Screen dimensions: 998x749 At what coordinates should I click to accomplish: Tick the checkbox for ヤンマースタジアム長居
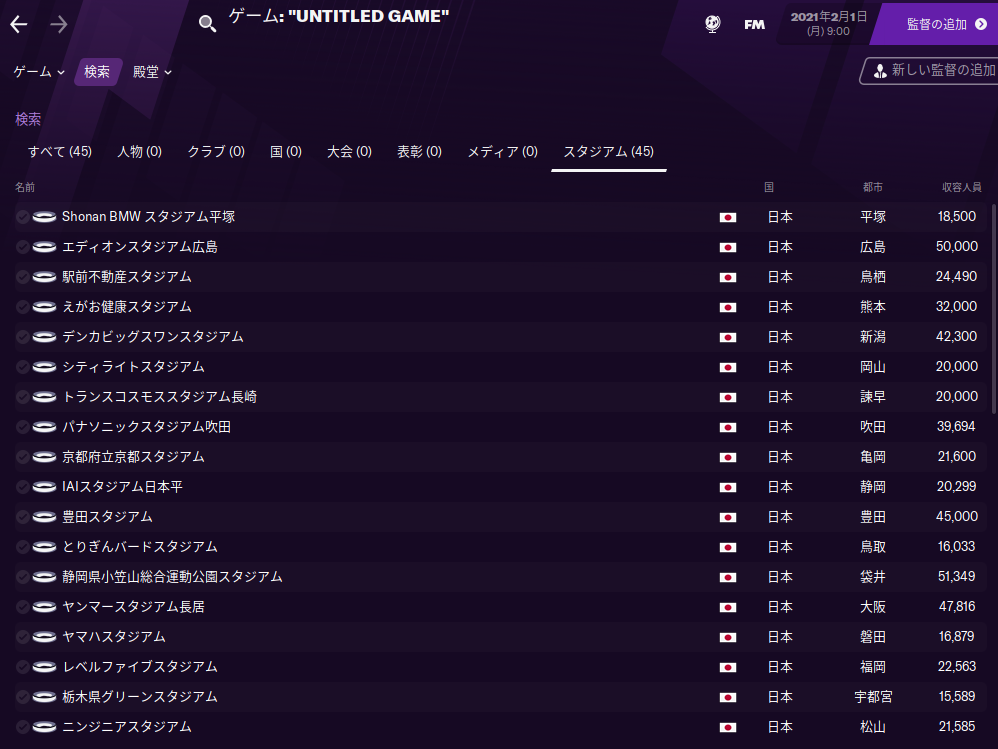(x=22, y=607)
